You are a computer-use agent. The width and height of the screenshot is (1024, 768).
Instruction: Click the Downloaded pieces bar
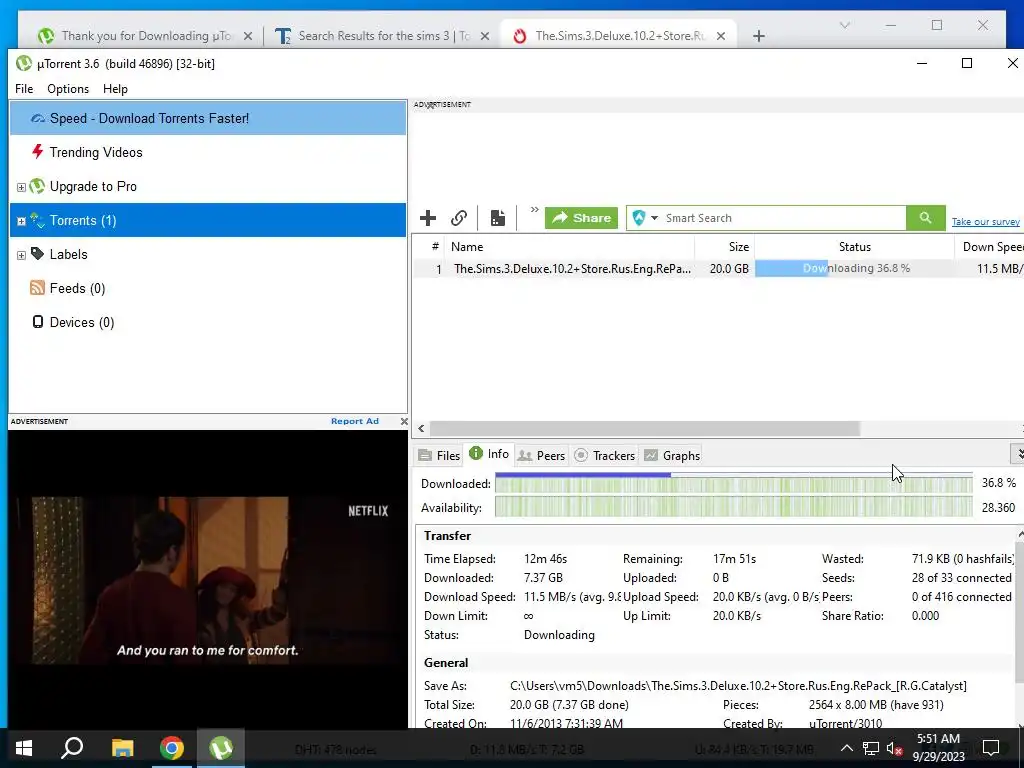(733, 484)
